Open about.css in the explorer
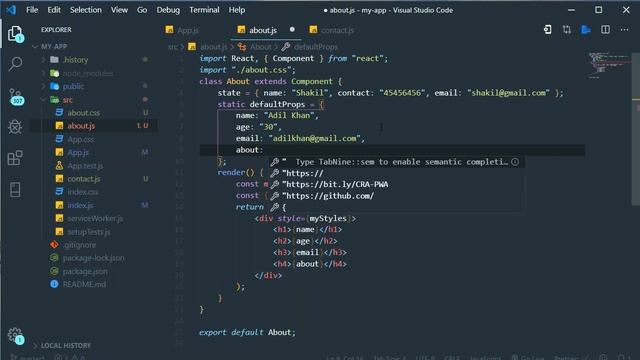This screenshot has width=640, height=360. coord(94,113)
